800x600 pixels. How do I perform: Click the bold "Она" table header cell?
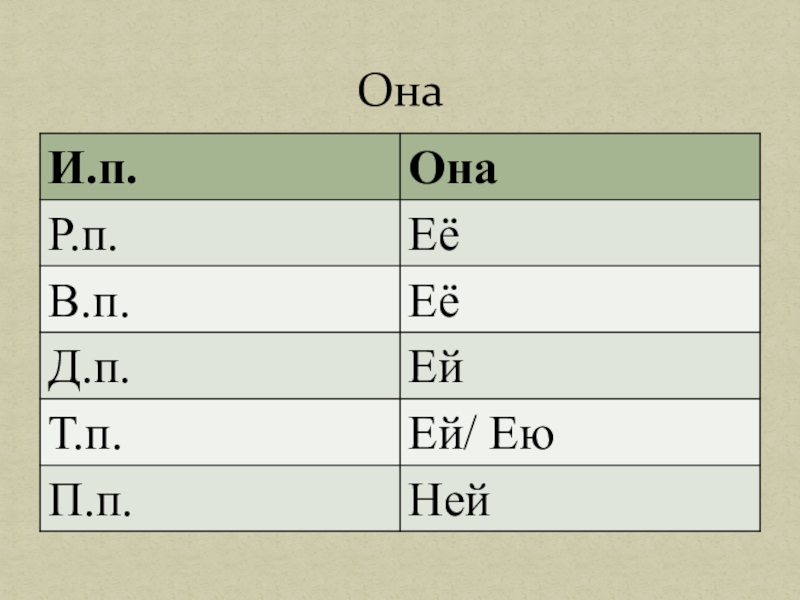[x=455, y=168]
